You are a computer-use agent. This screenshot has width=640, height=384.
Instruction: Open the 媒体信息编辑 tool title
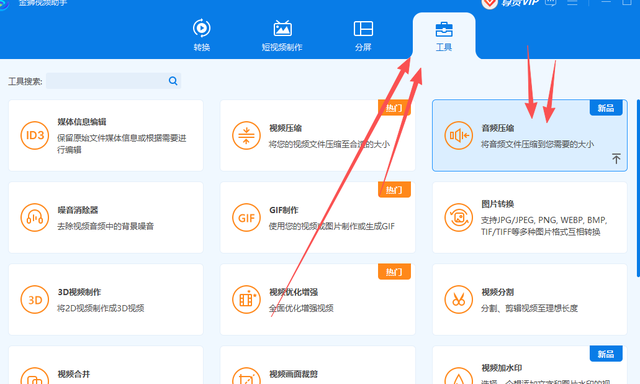(82, 122)
